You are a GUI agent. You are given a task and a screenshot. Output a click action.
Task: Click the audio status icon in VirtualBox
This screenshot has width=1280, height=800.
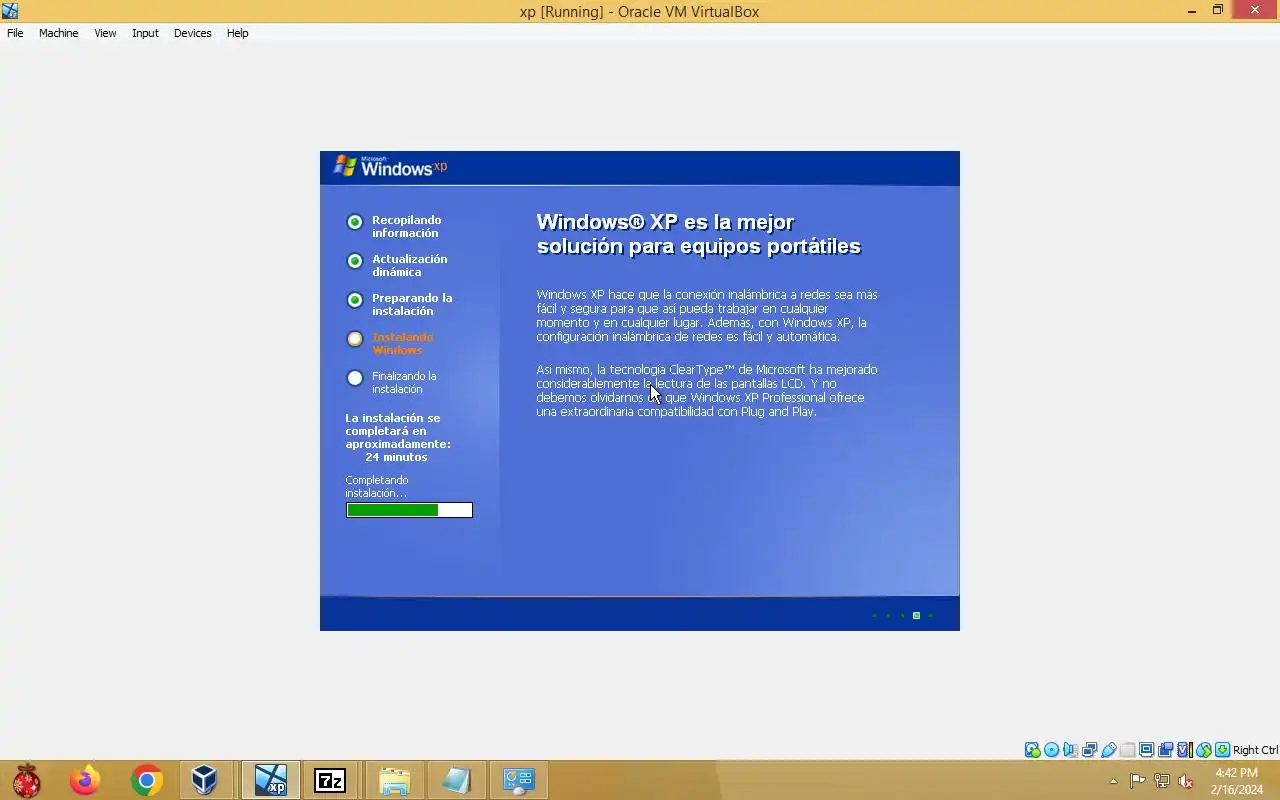coord(1070,750)
